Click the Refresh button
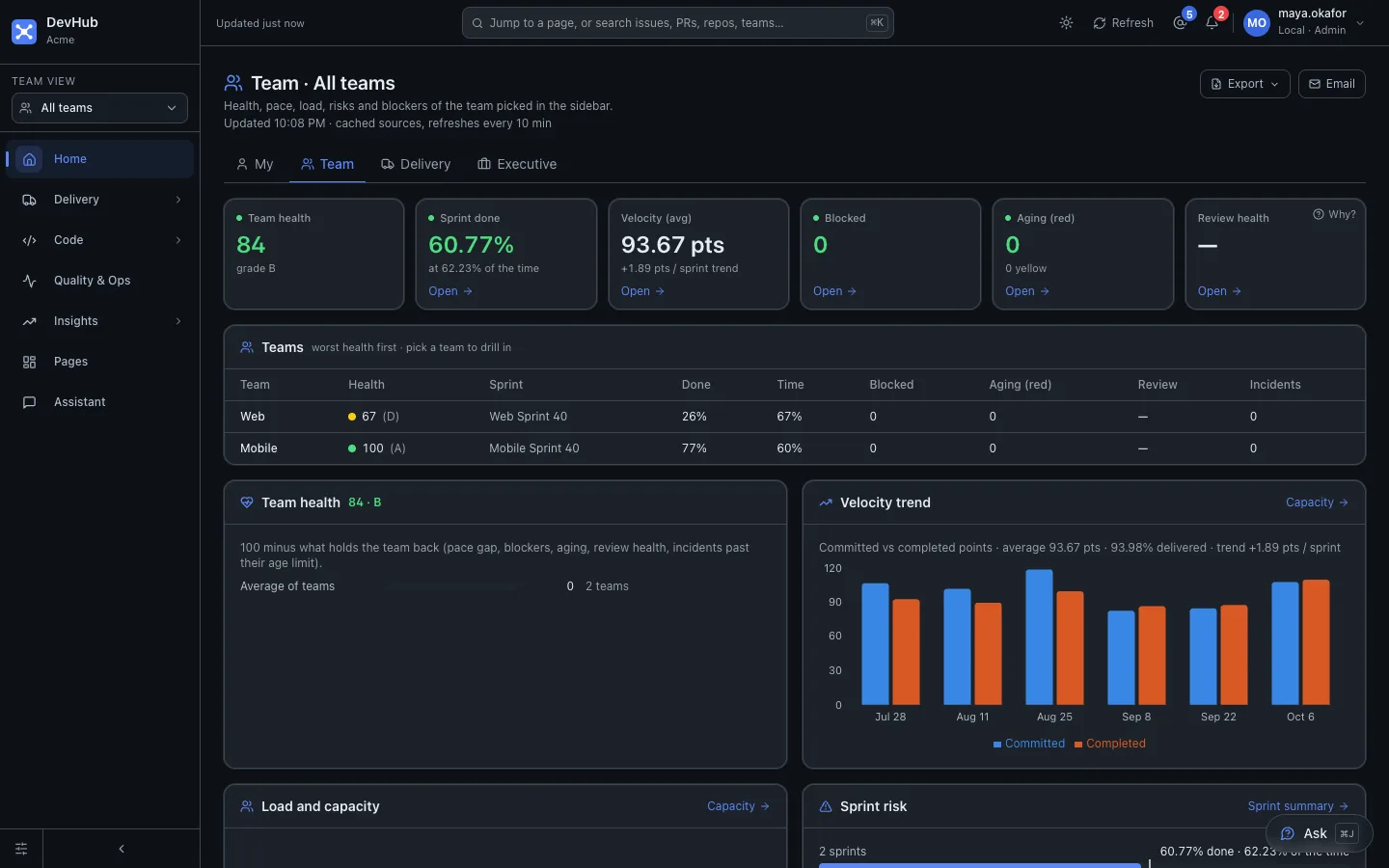This screenshot has width=1389, height=868. (x=1123, y=23)
